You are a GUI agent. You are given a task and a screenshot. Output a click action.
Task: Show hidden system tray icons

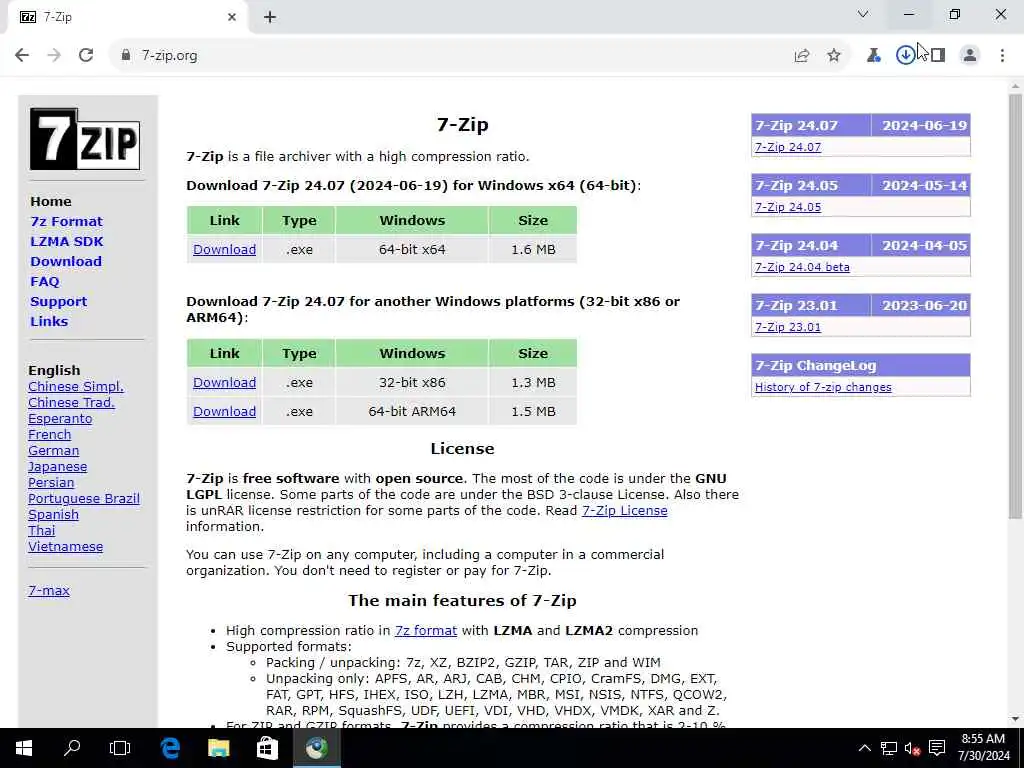pyautogui.click(x=864, y=748)
